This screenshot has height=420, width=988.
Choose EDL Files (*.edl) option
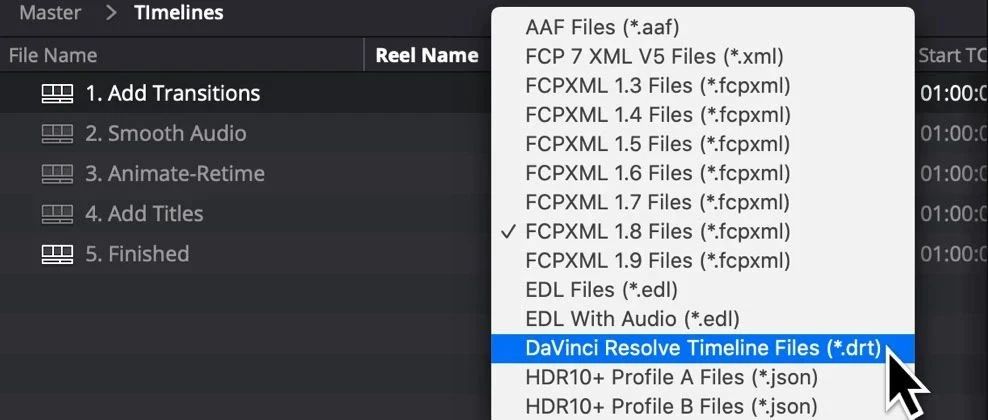click(600, 290)
